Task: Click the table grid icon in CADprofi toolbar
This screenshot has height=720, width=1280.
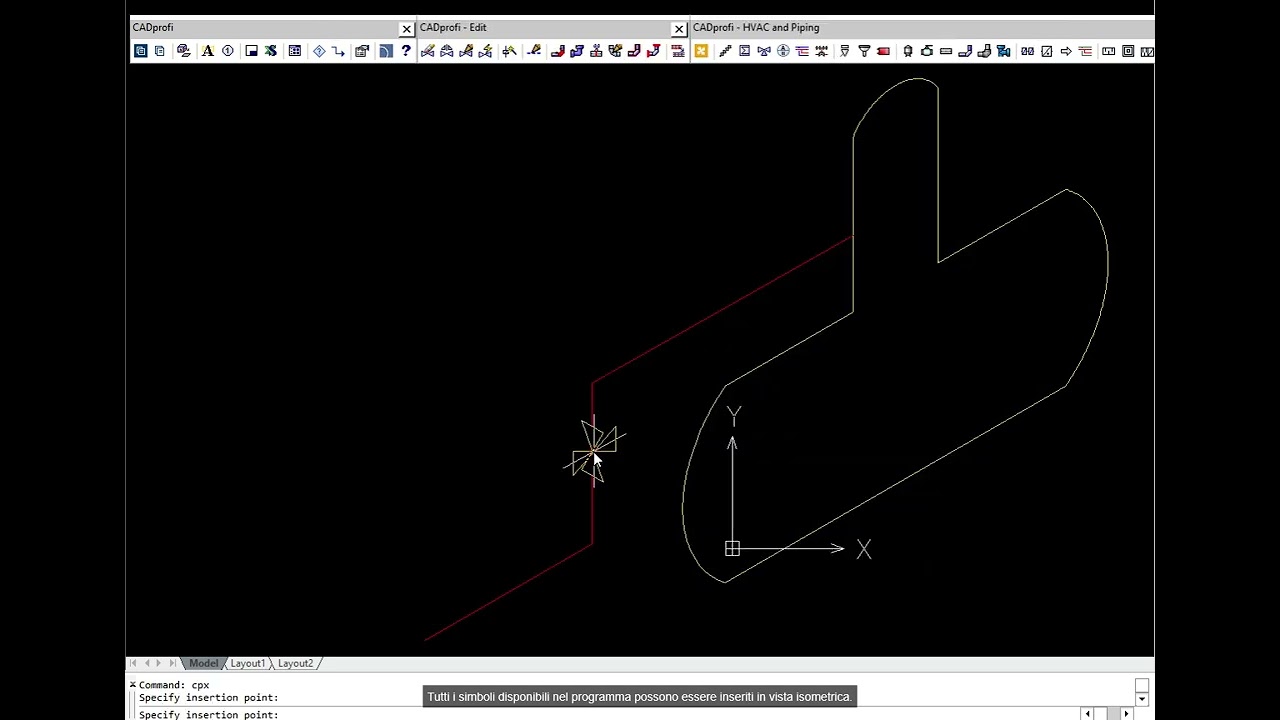Action: pos(295,51)
